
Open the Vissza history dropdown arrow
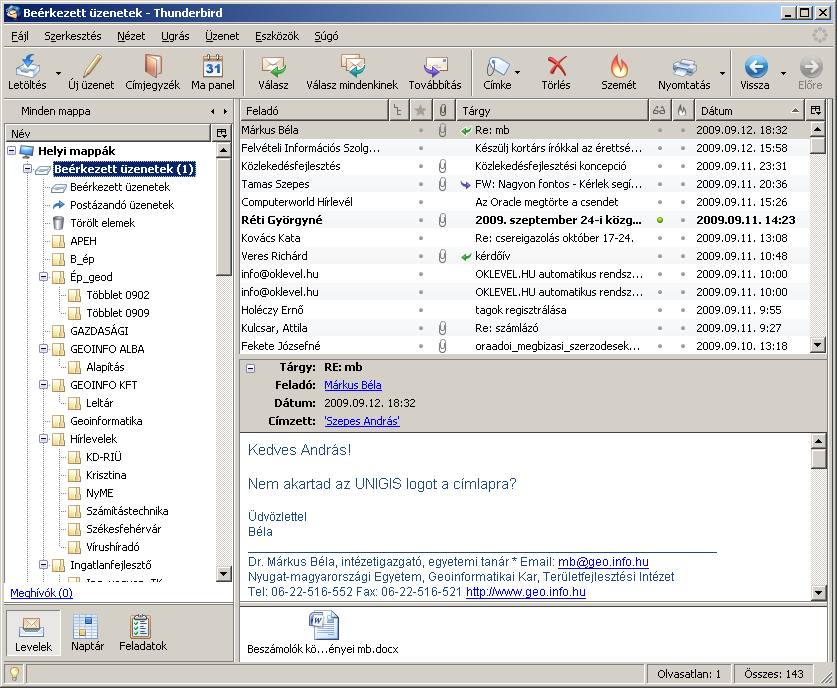tap(784, 73)
